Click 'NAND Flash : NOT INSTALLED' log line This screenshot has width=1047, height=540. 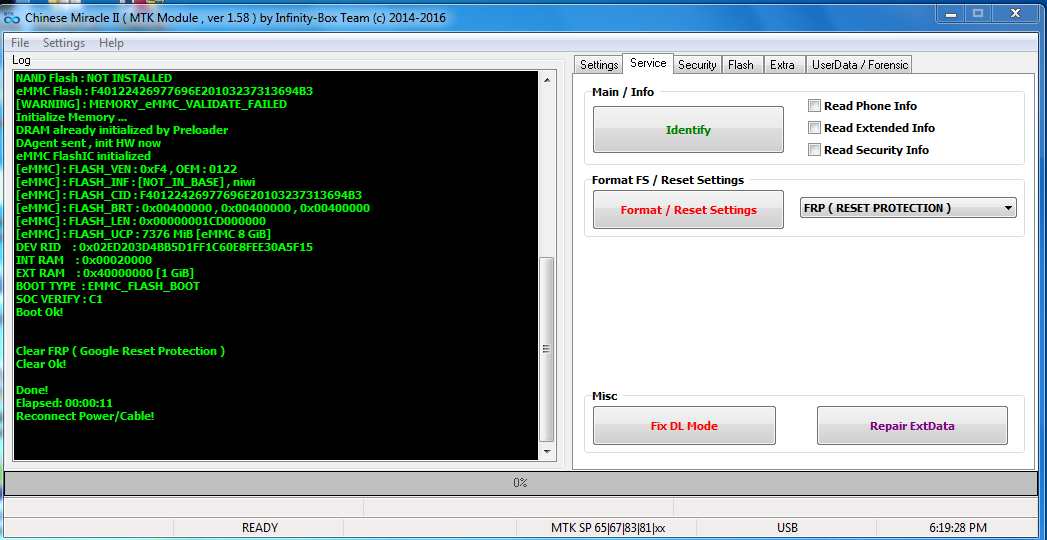pyautogui.click(x=93, y=77)
